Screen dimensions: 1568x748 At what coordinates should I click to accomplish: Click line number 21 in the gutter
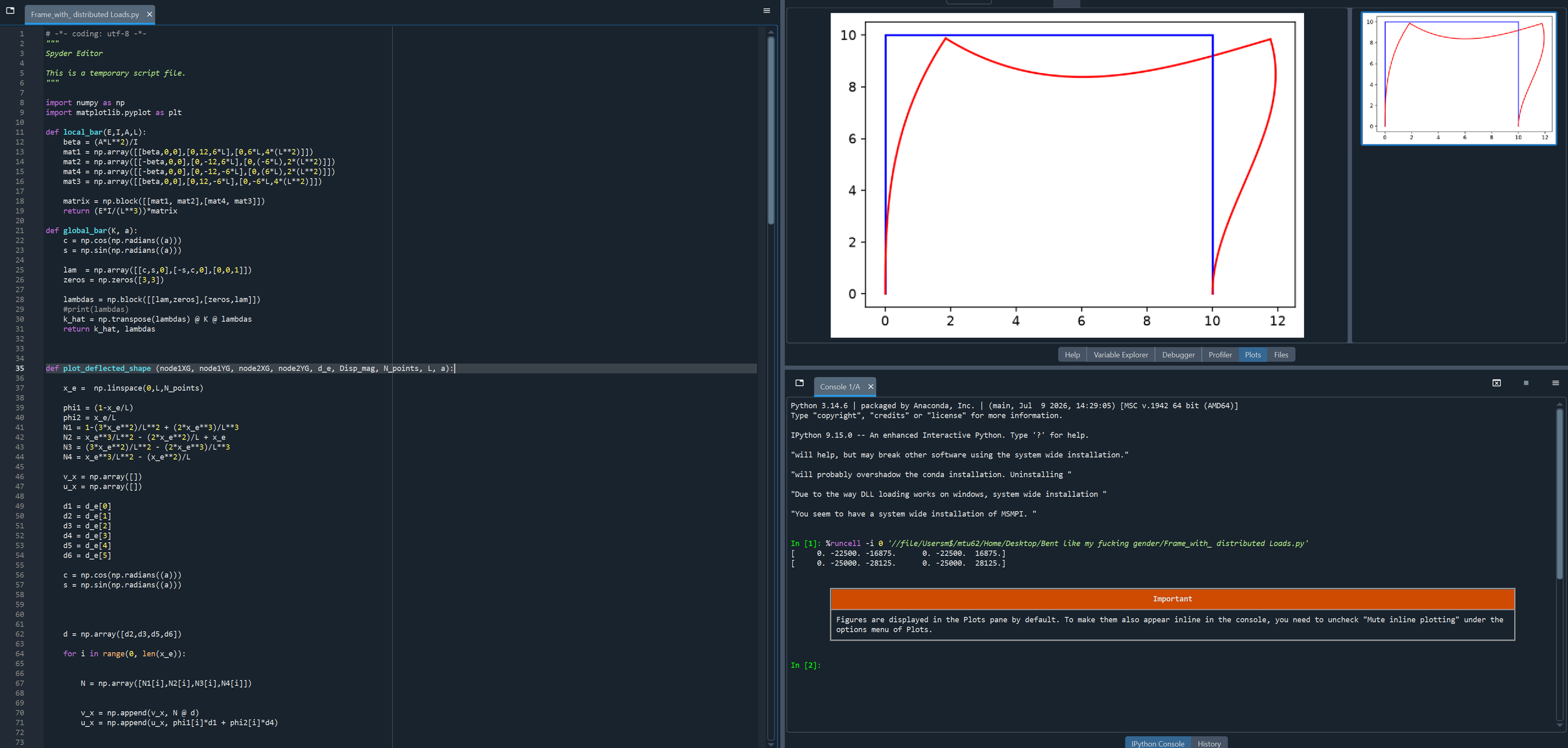pyautogui.click(x=19, y=230)
